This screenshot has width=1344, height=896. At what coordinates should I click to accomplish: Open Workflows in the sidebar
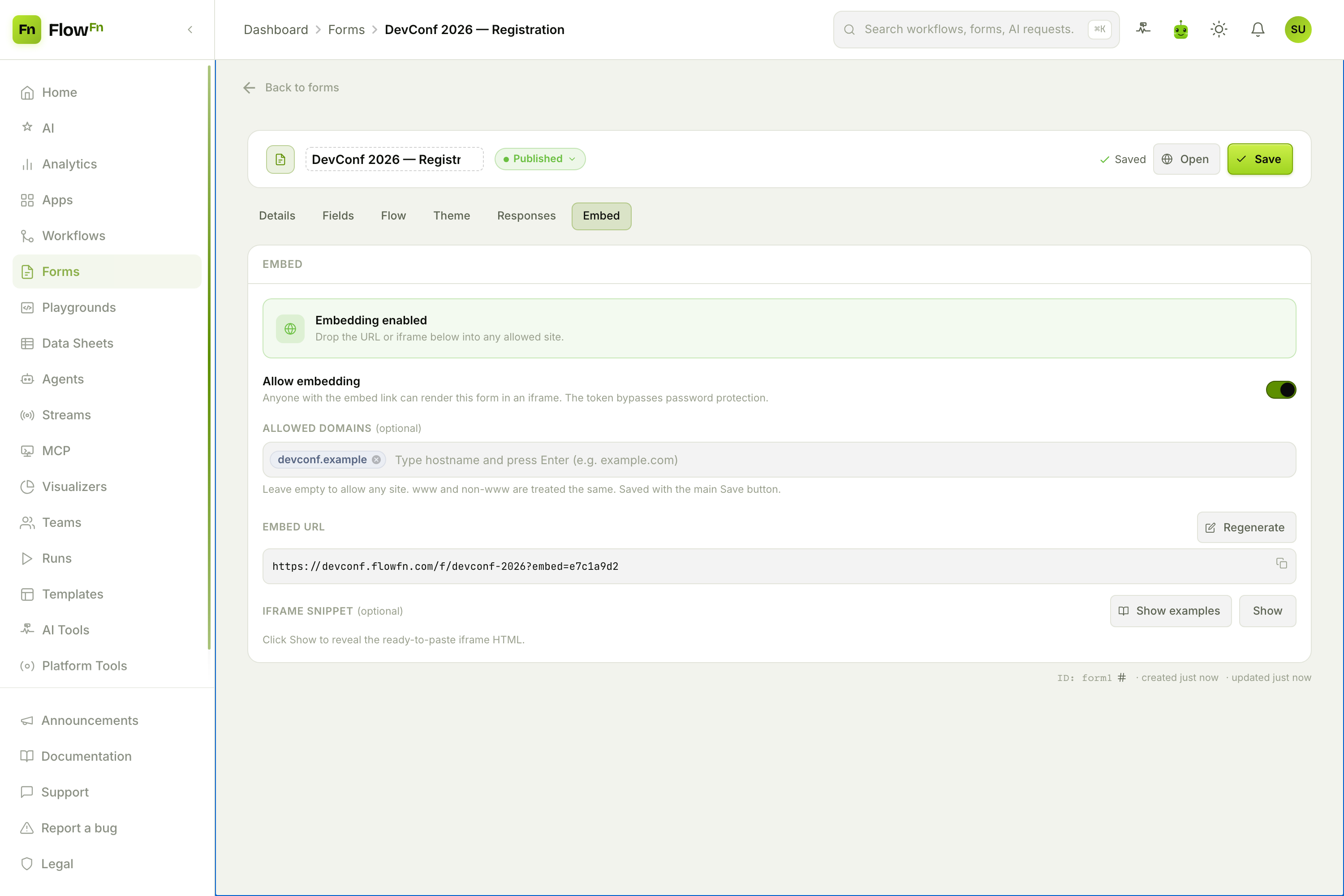click(107, 236)
